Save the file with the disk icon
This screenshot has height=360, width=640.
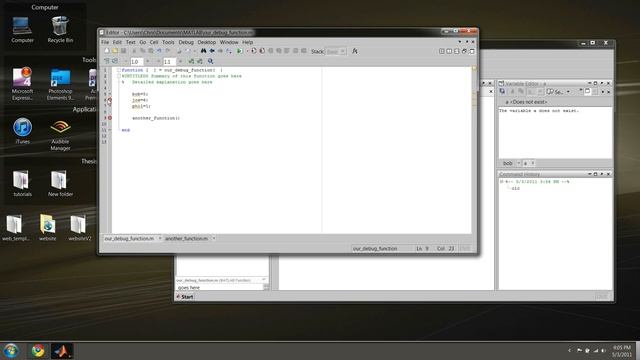123,51
